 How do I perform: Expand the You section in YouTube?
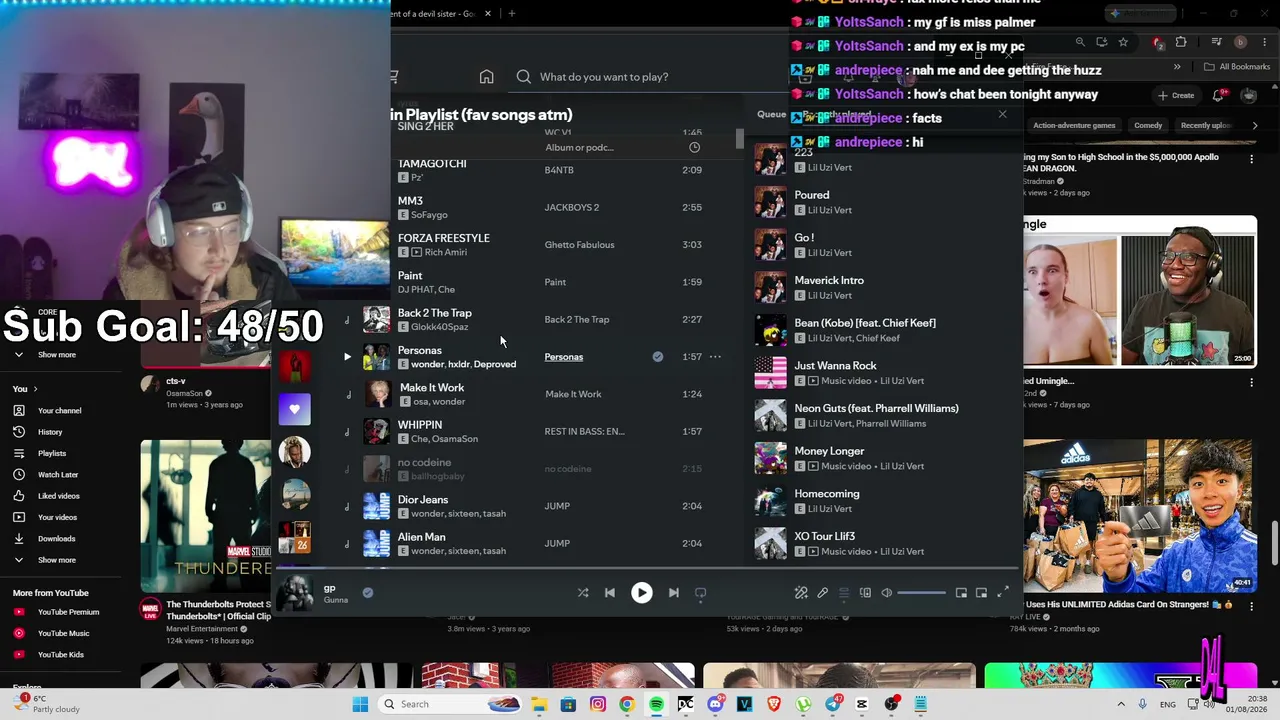24,389
